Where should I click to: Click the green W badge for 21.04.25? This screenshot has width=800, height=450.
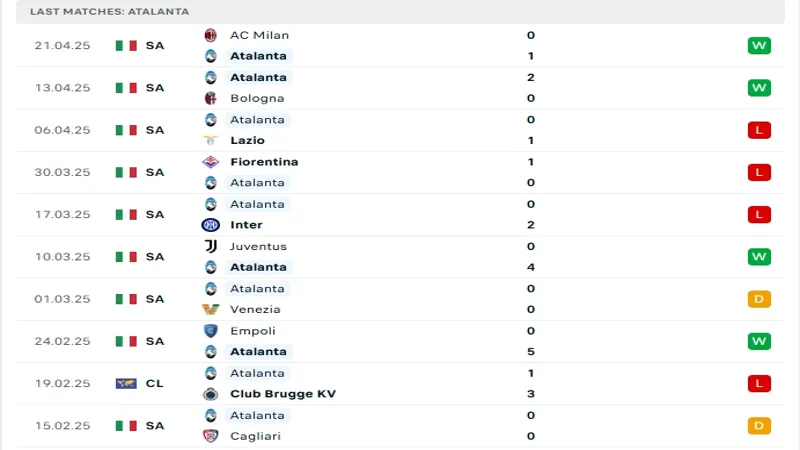(759, 45)
